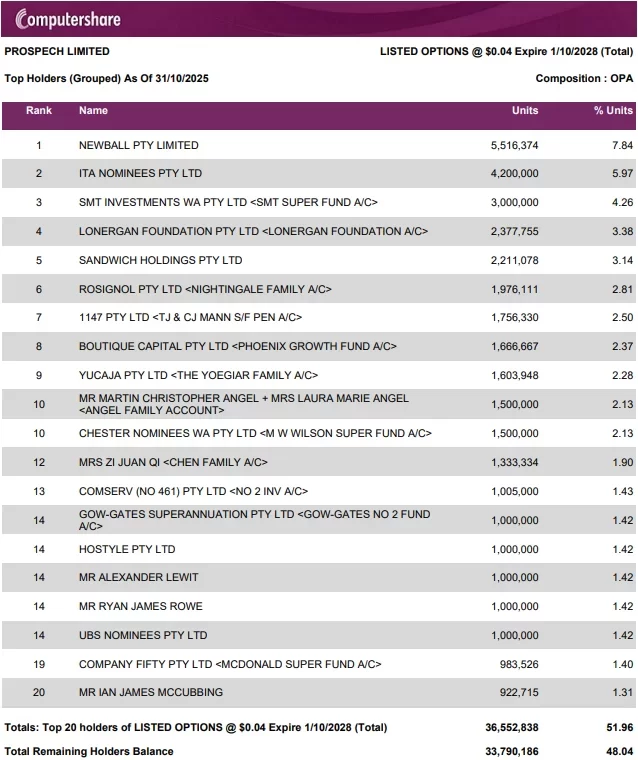638x760 pixels.
Task: Click the HOSTYLE PTY LTD holder name
Action: pyautogui.click(x=126, y=549)
